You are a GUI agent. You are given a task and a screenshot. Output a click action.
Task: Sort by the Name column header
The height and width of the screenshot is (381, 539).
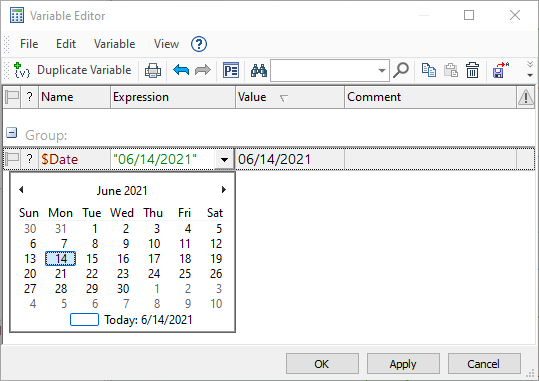pos(74,97)
